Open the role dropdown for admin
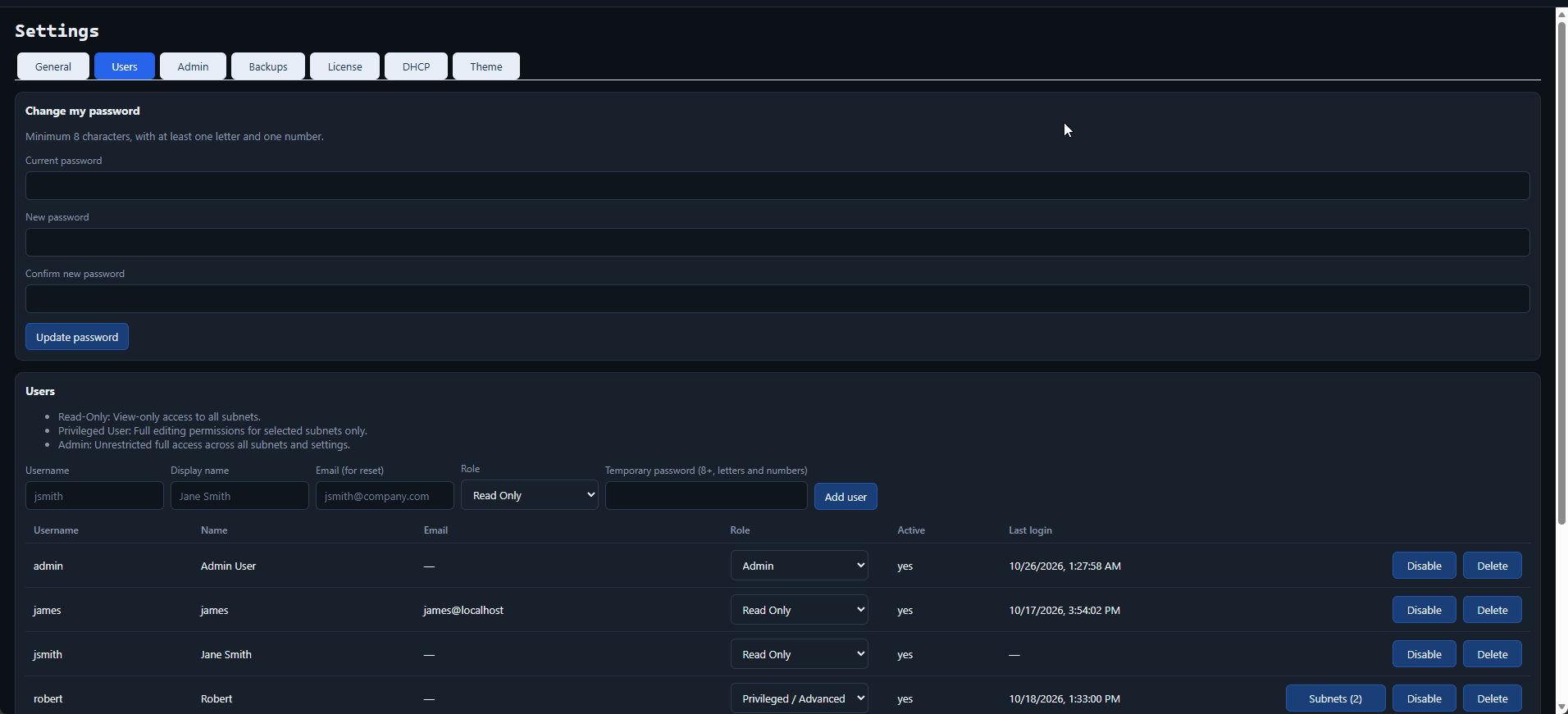 (x=800, y=566)
